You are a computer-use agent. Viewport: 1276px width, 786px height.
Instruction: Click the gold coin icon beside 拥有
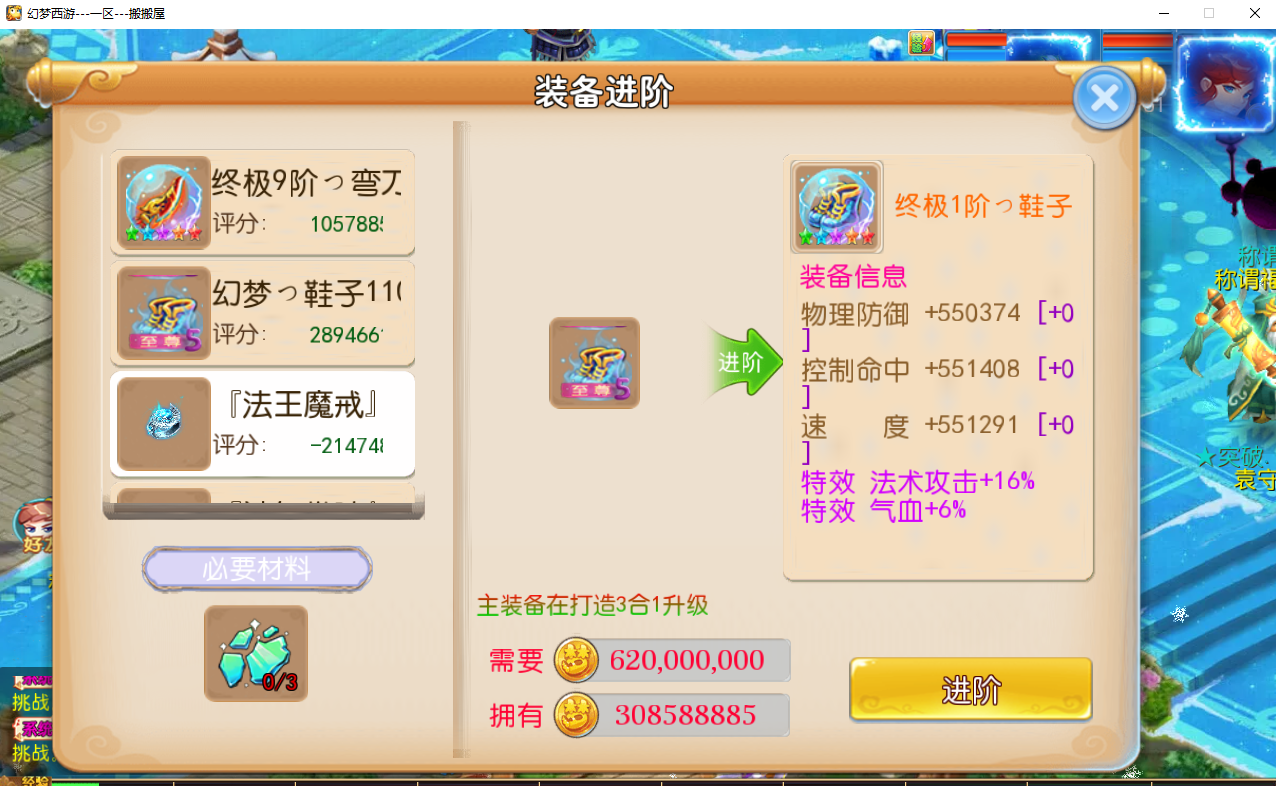pyautogui.click(x=576, y=715)
